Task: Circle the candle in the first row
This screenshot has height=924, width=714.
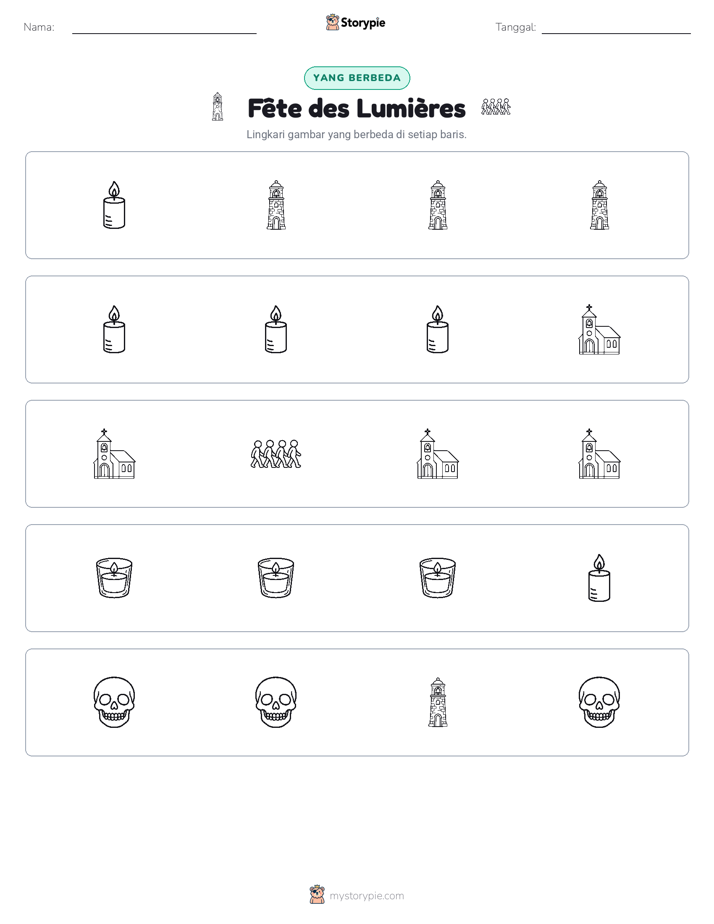Action: (114, 204)
